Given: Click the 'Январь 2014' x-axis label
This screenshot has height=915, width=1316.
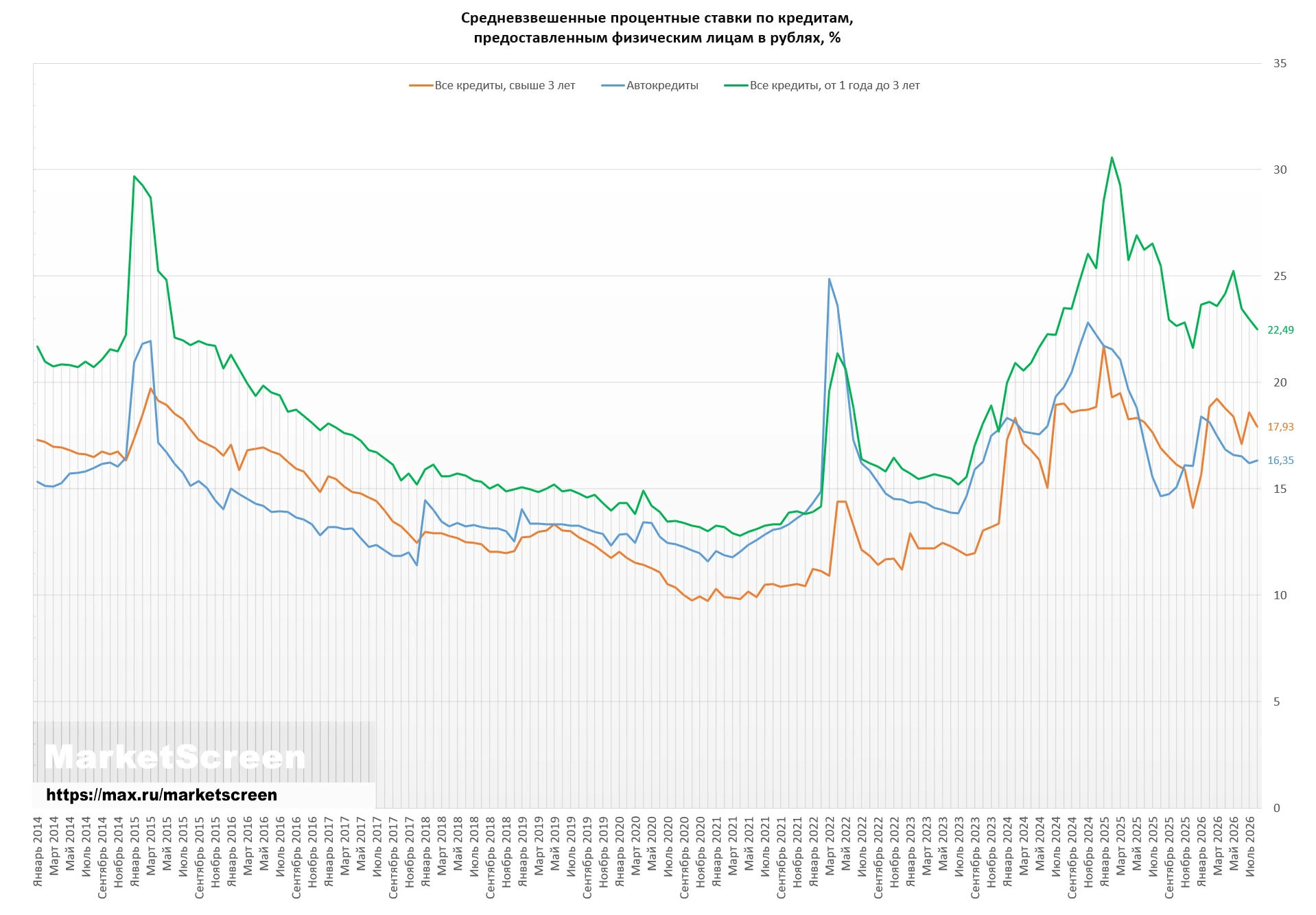Looking at the screenshot, I should click(x=38, y=851).
